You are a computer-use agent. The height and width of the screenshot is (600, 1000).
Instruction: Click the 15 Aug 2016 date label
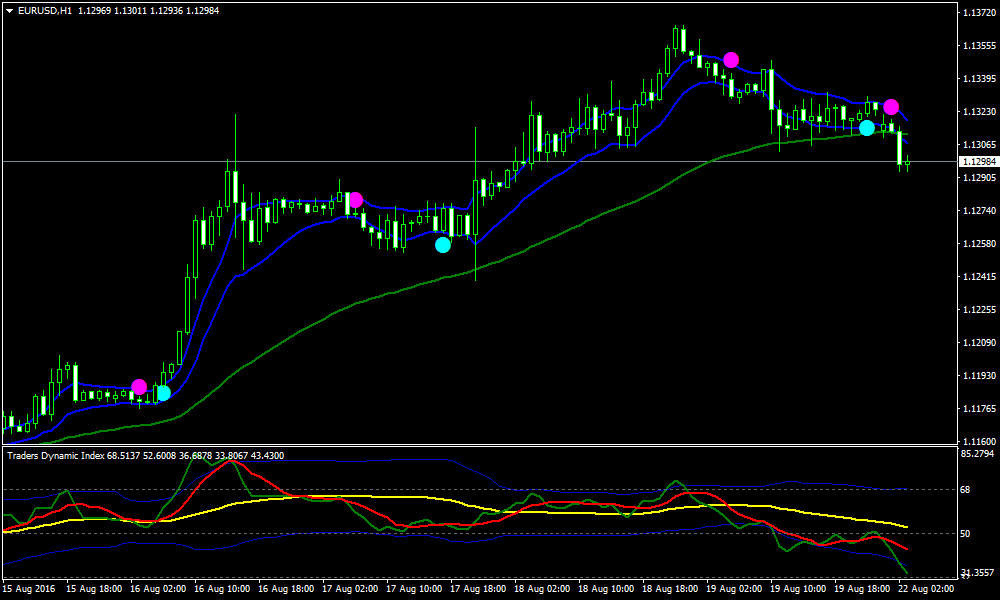point(27,590)
